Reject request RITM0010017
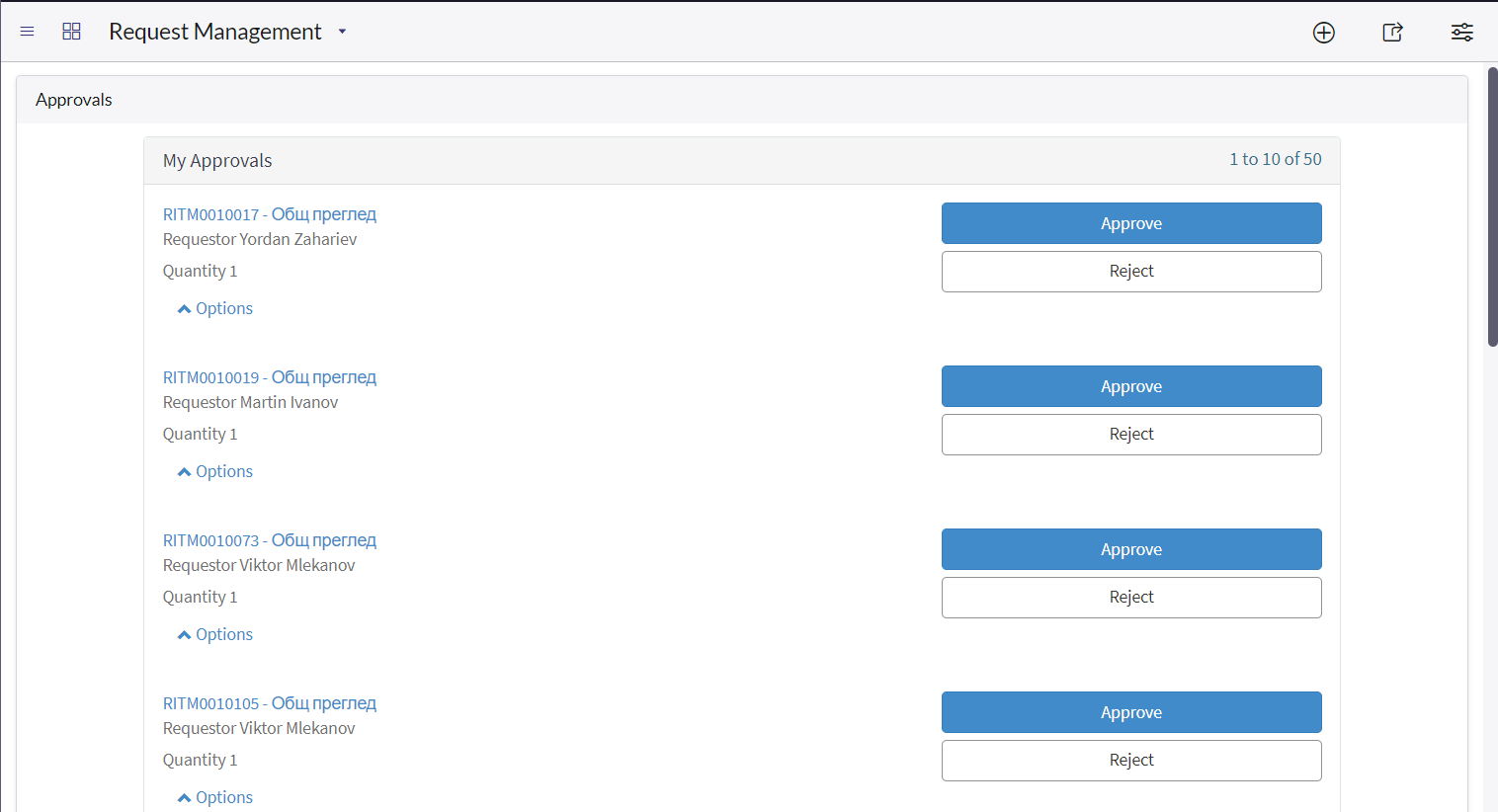 [1131, 271]
